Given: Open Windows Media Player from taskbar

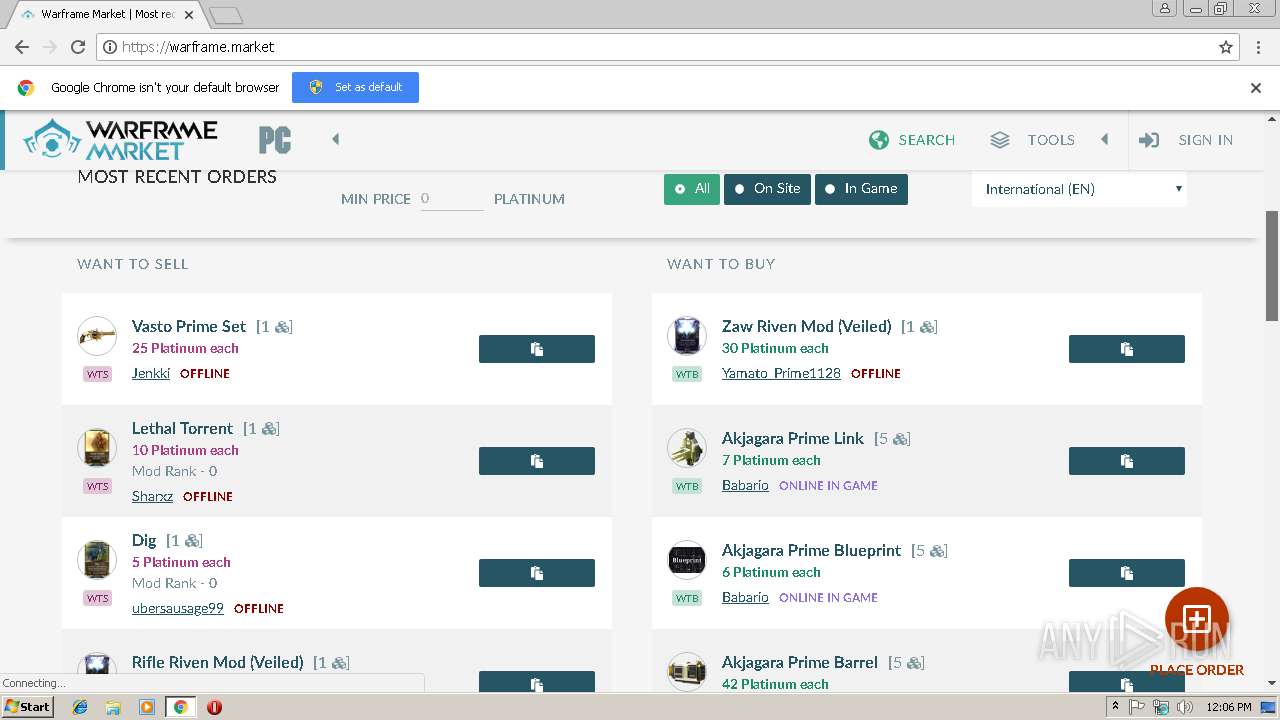Looking at the screenshot, I should (x=147, y=707).
